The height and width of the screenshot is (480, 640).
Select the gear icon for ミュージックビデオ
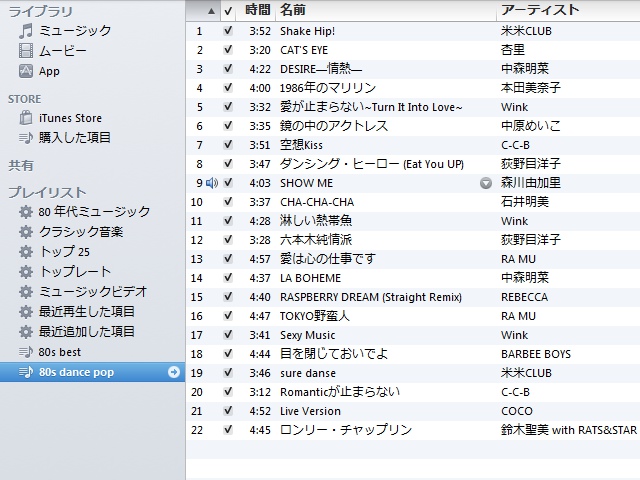point(26,292)
